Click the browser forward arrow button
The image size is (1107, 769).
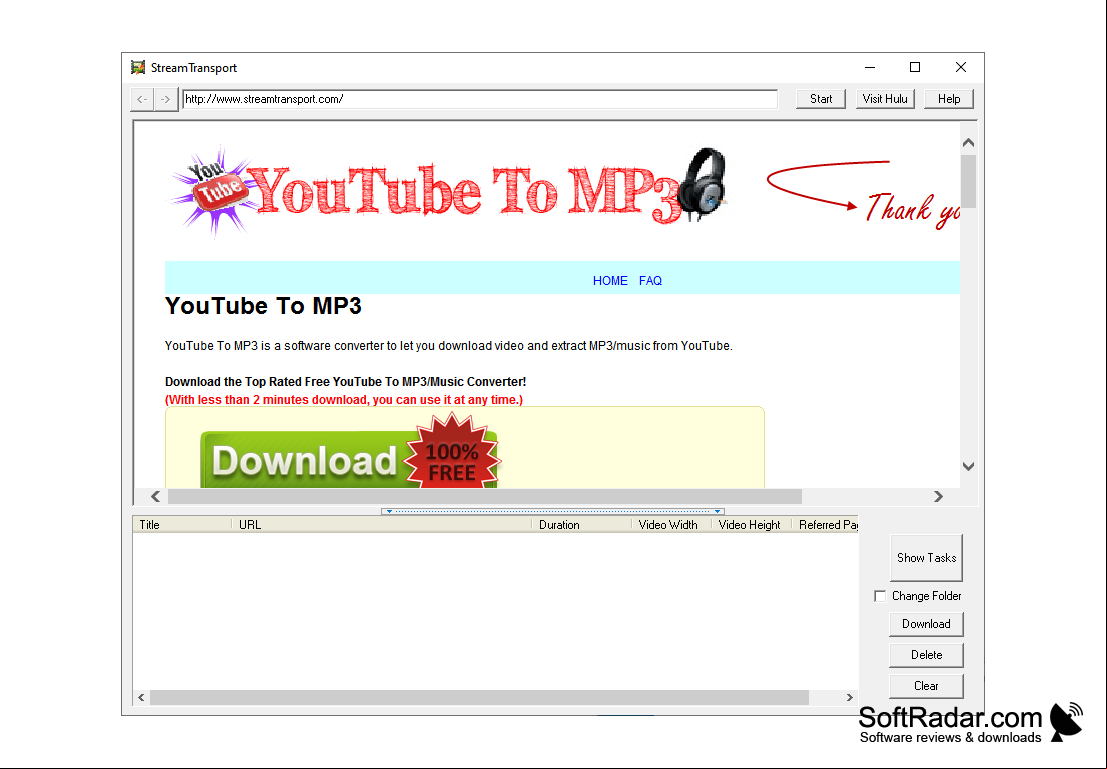pos(165,100)
